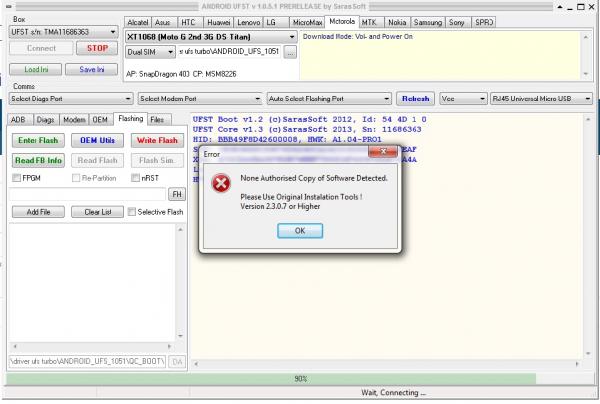This screenshot has width=600, height=404.
Task: Click the Clear List button
Action: coord(97,212)
